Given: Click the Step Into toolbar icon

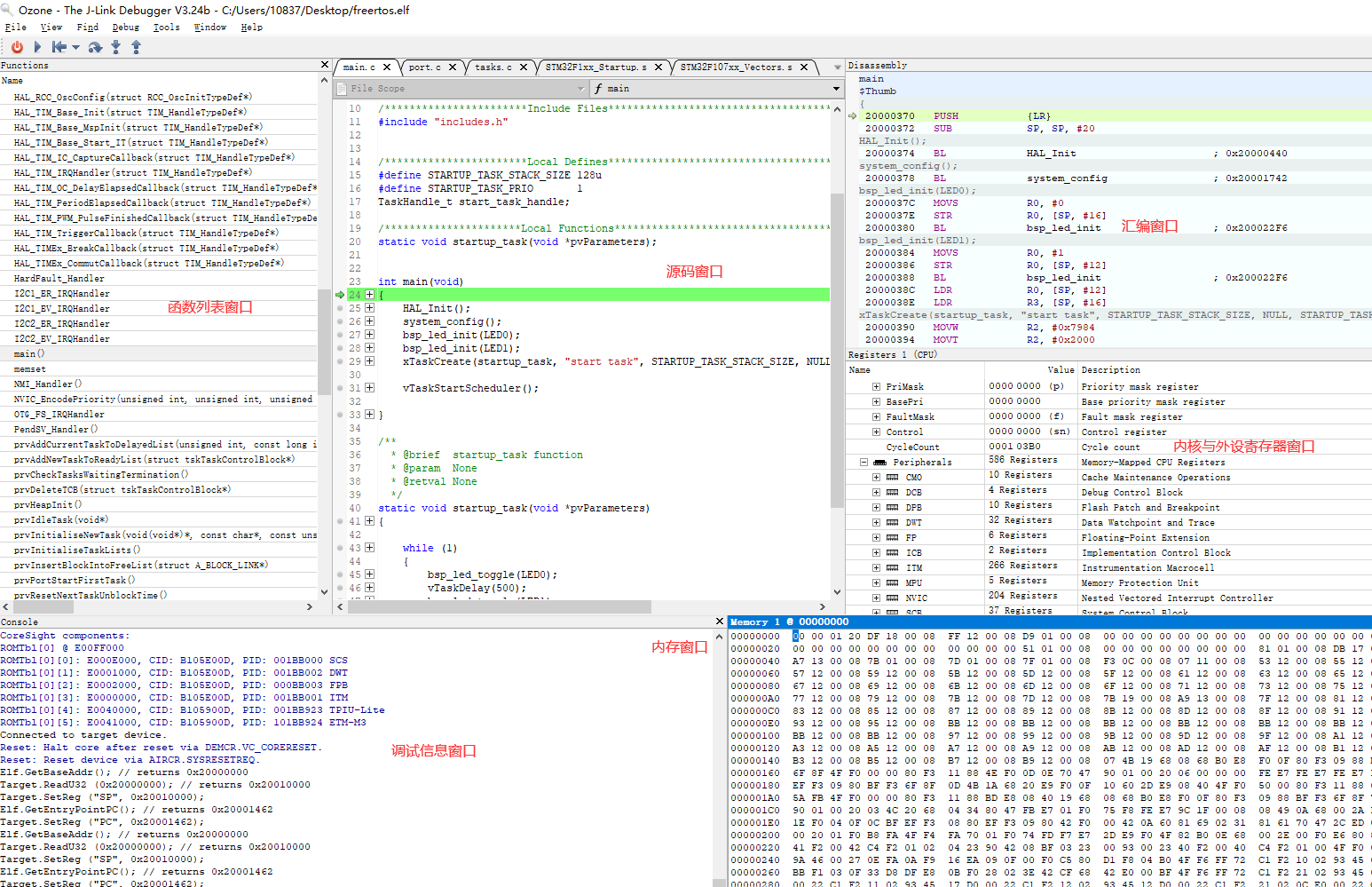Looking at the screenshot, I should coord(115,47).
